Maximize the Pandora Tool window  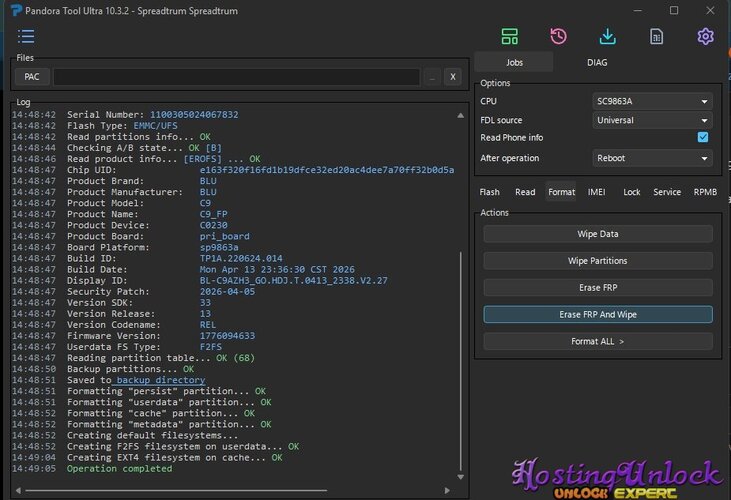pos(674,10)
